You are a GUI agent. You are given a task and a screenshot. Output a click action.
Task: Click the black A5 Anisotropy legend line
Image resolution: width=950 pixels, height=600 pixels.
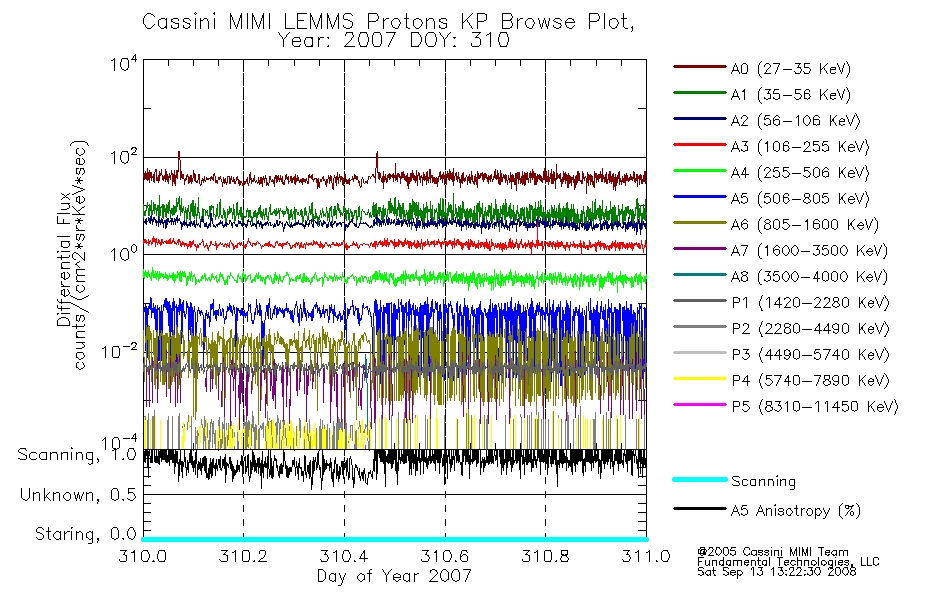pyautogui.click(x=700, y=508)
